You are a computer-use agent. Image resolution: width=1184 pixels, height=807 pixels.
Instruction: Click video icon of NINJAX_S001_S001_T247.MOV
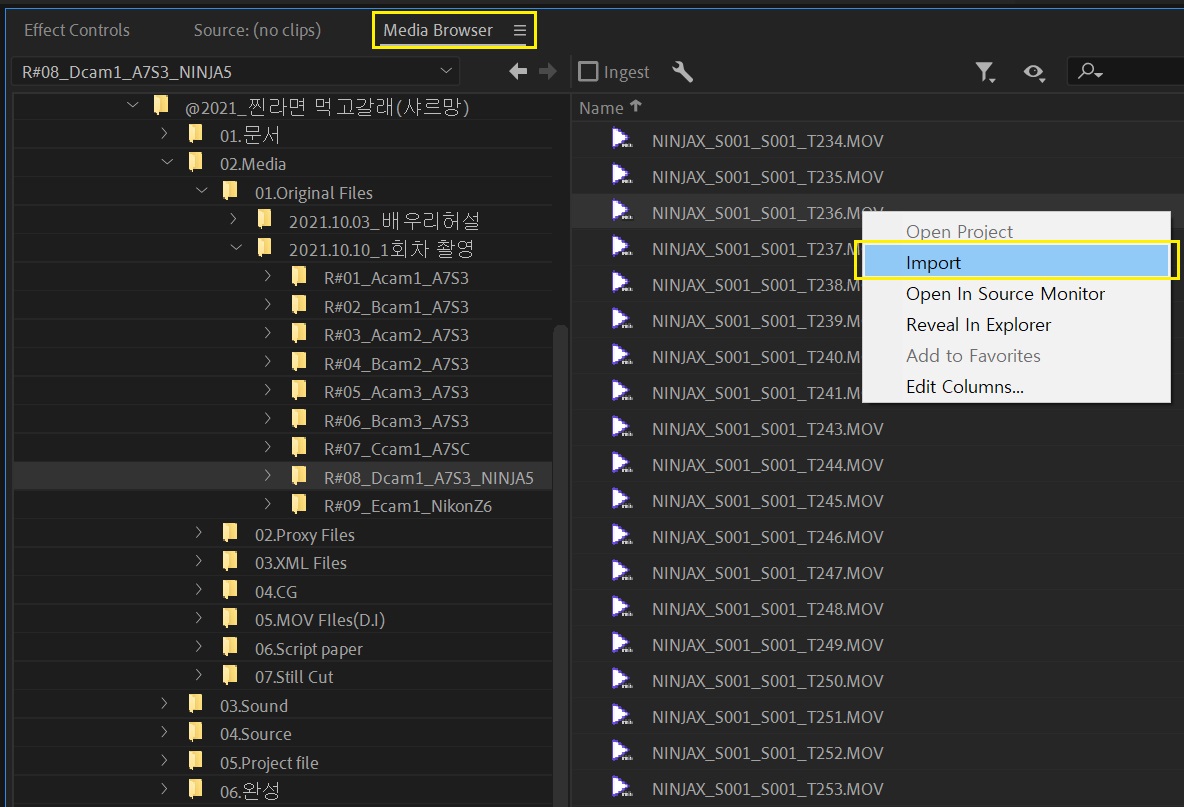click(x=621, y=572)
